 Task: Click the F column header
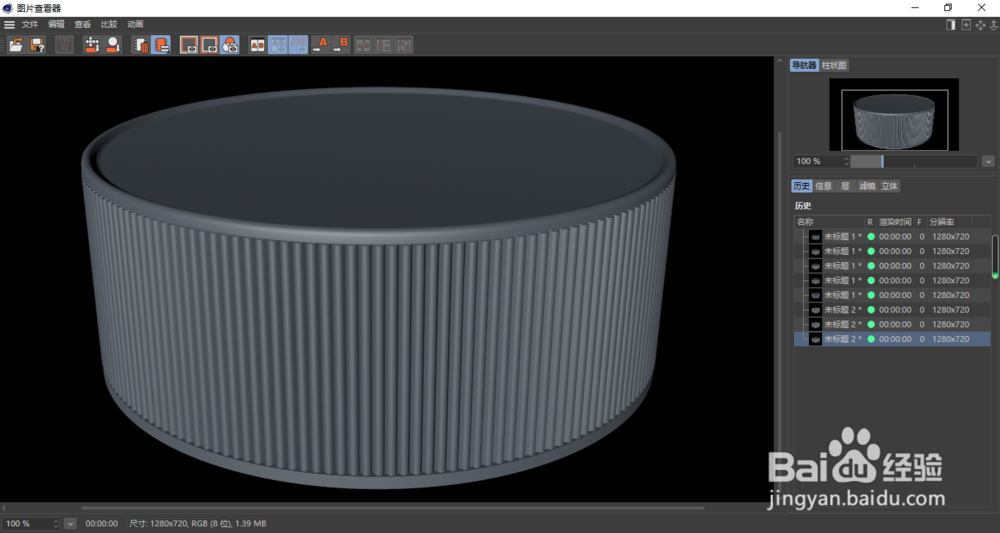coord(920,222)
